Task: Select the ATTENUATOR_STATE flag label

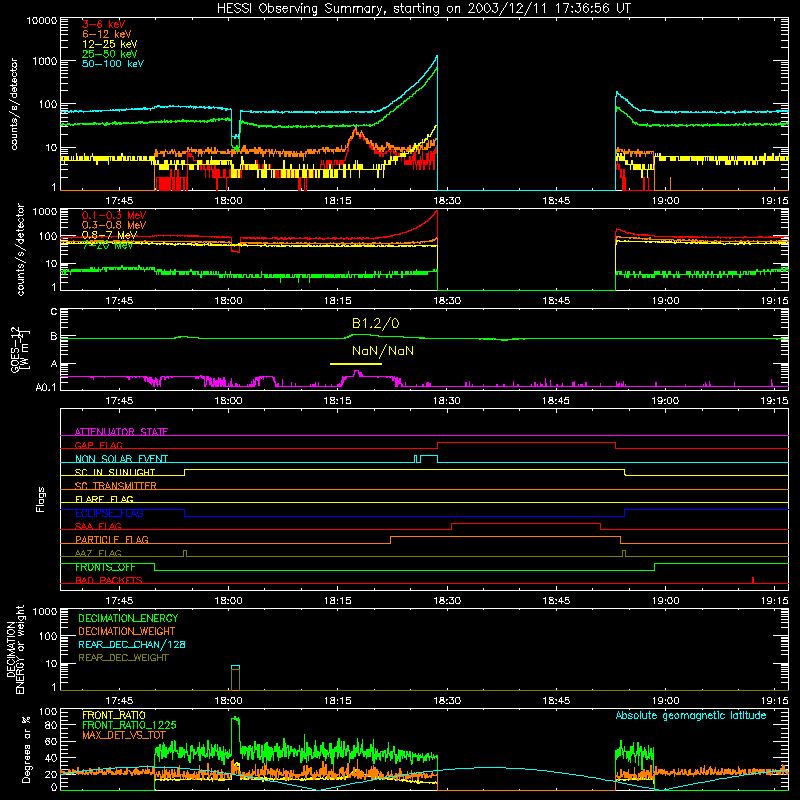Action: point(121,432)
